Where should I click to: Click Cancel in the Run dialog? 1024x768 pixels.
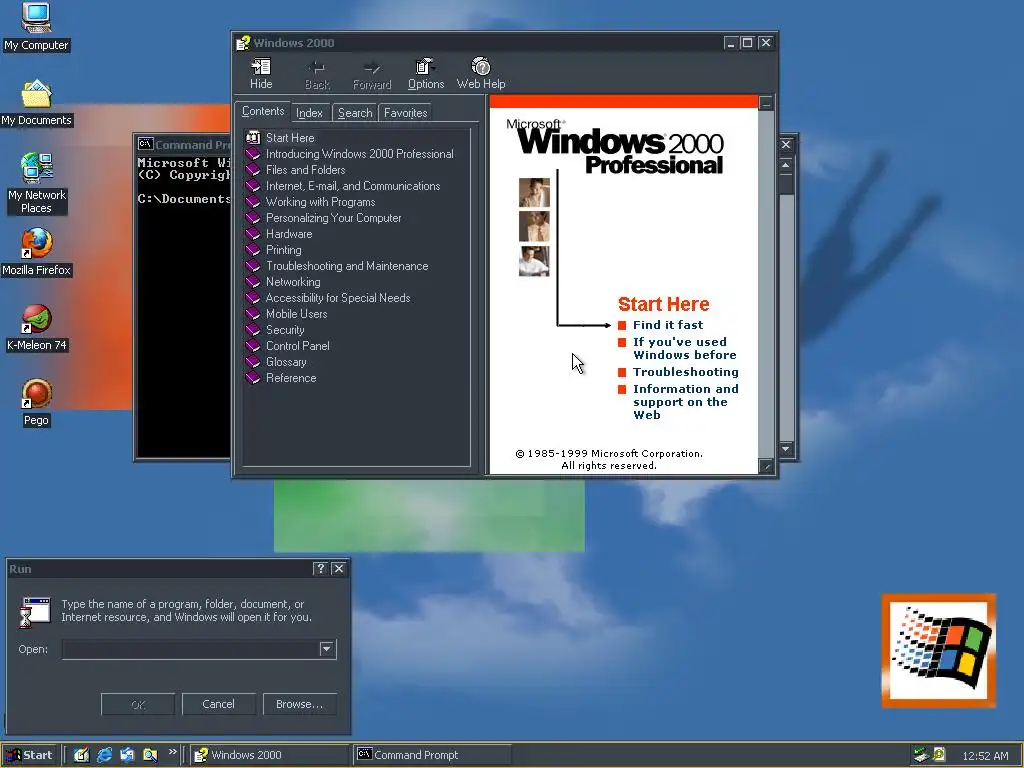pyautogui.click(x=218, y=705)
